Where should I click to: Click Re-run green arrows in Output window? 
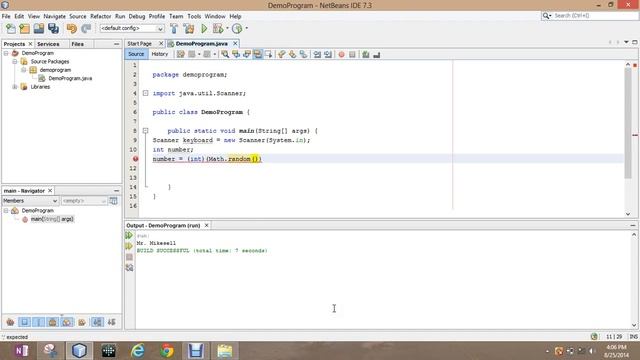point(129,236)
